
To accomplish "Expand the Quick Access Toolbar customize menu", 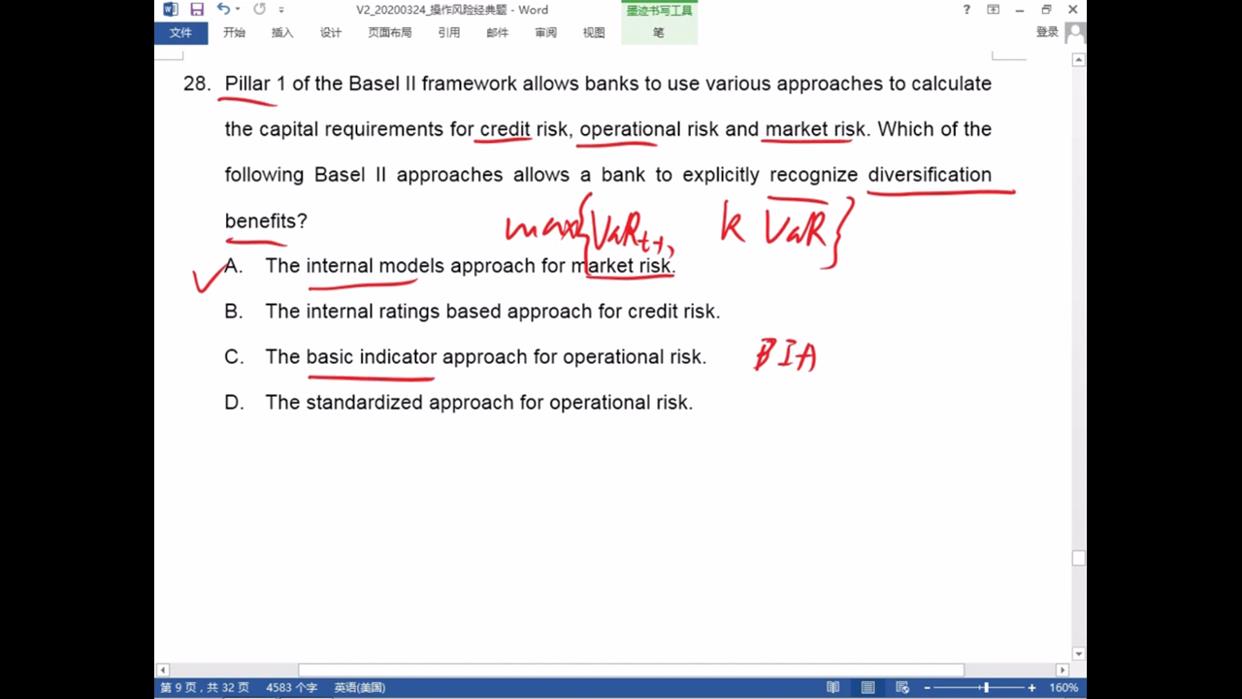I will point(281,10).
